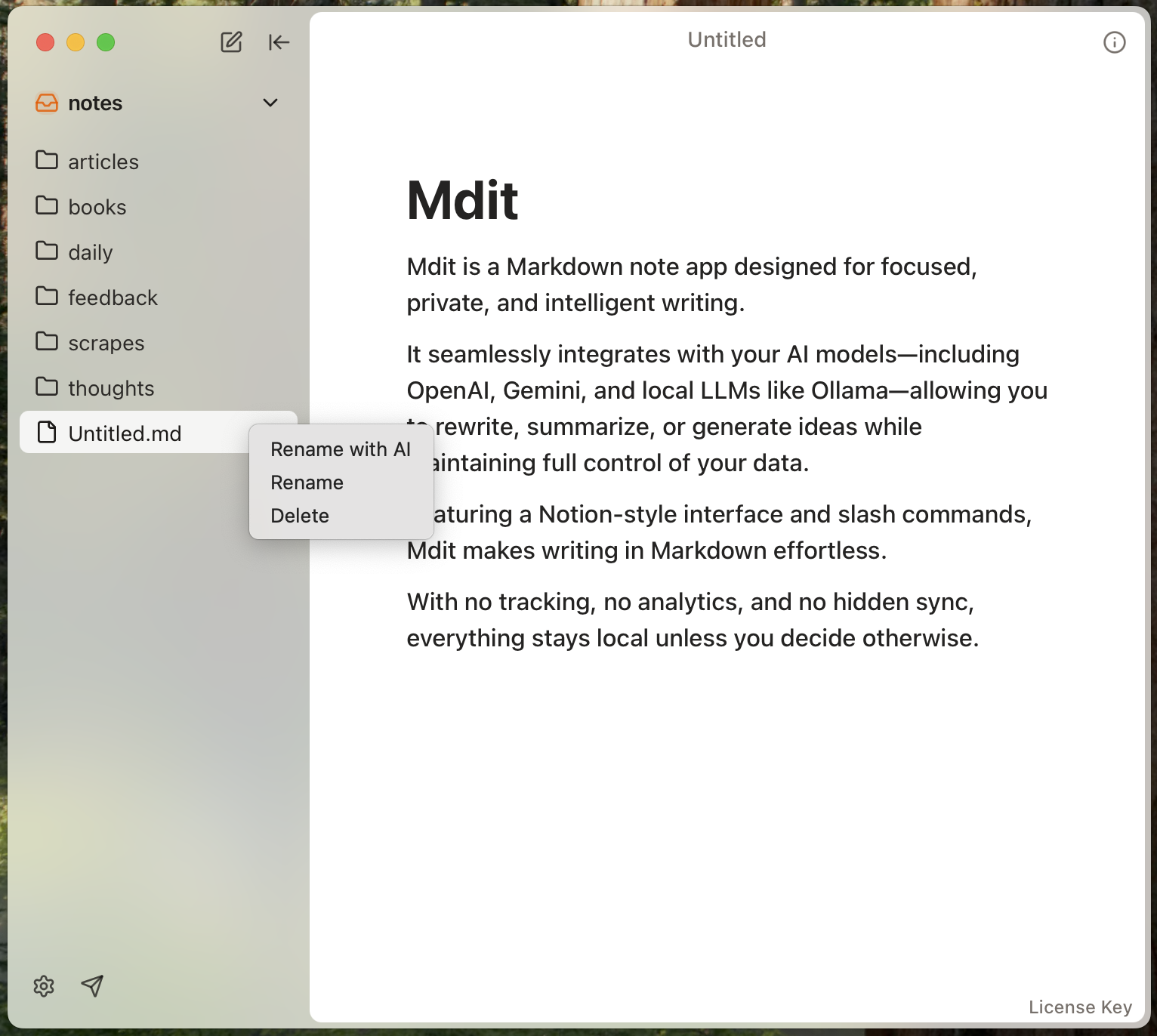The height and width of the screenshot is (1036, 1157).
Task: Create a new note with the compose icon
Action: point(230,42)
